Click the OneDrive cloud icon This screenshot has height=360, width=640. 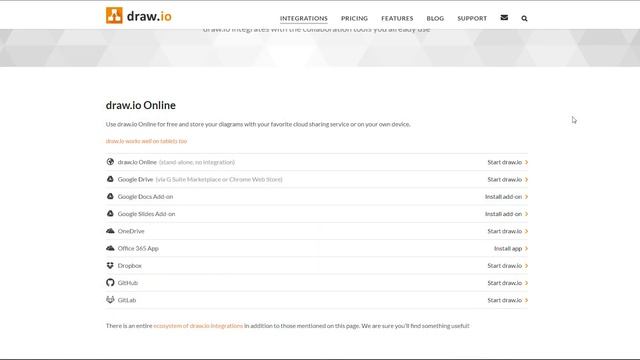click(x=110, y=231)
